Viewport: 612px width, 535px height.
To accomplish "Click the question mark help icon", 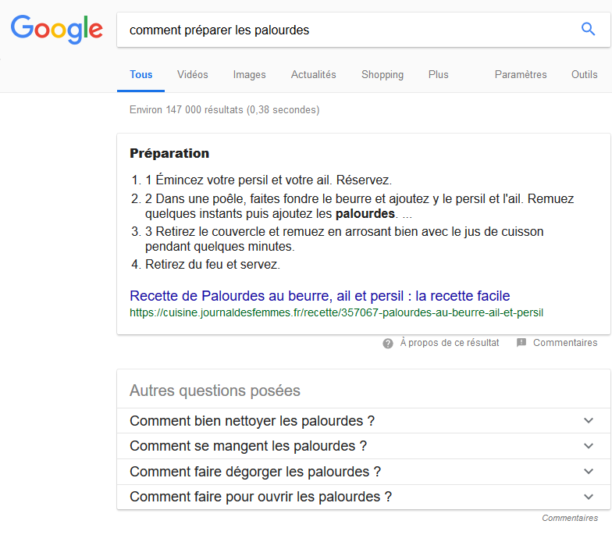I will point(388,343).
